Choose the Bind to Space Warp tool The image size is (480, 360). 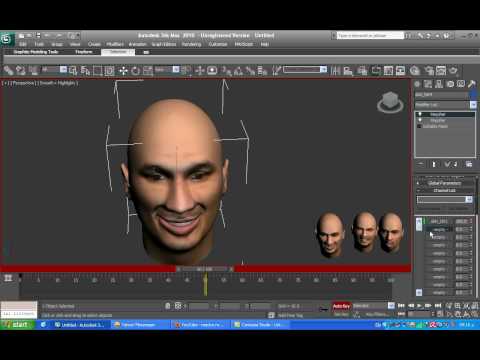[x=33, y=70]
